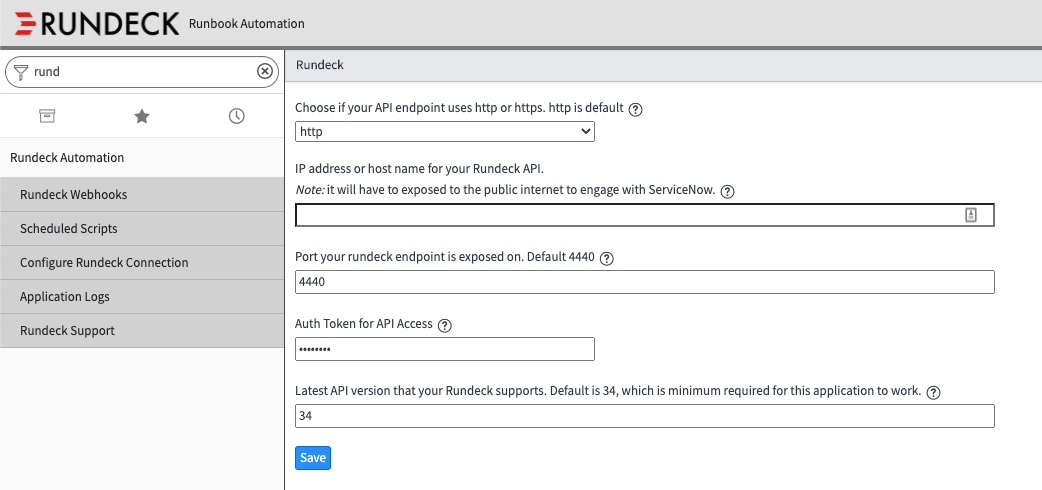Open the http protocol dropdown
The image size is (1042, 490).
click(445, 131)
